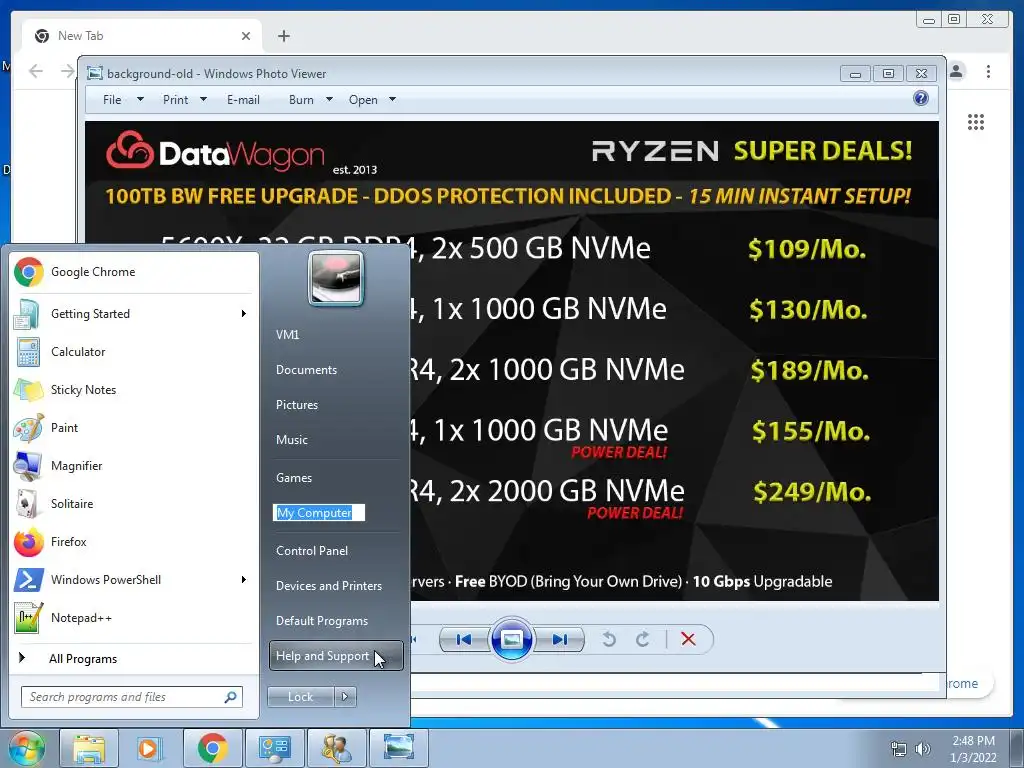
Task: Open Documents from Start menu
Action: tap(336, 370)
